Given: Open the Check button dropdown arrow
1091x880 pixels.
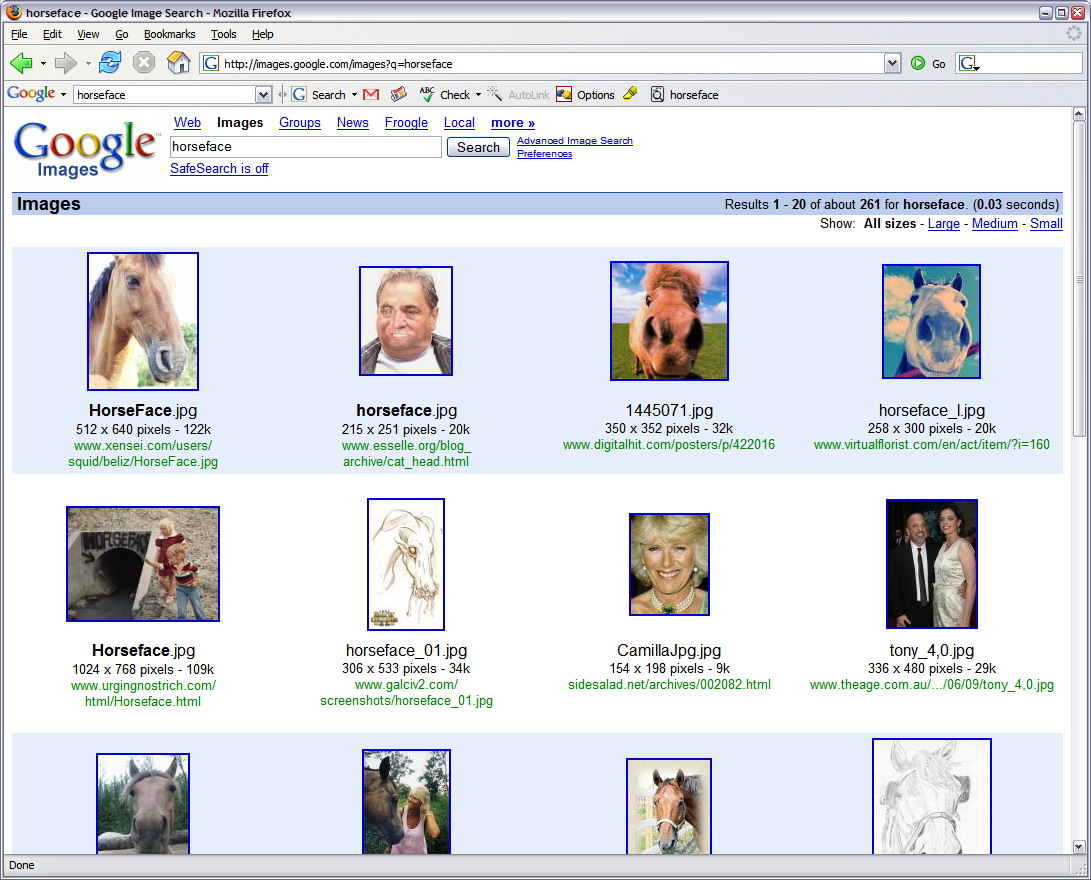Looking at the screenshot, I should coord(478,95).
